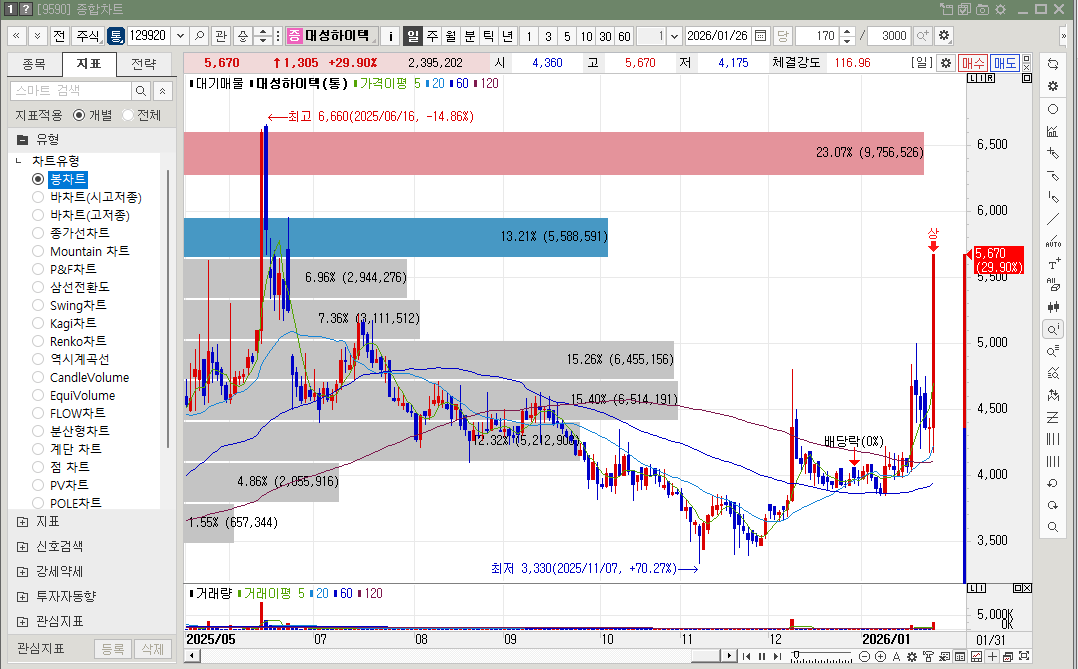Click the double left arrow navigation button
1078x669 pixels.
tap(16, 36)
